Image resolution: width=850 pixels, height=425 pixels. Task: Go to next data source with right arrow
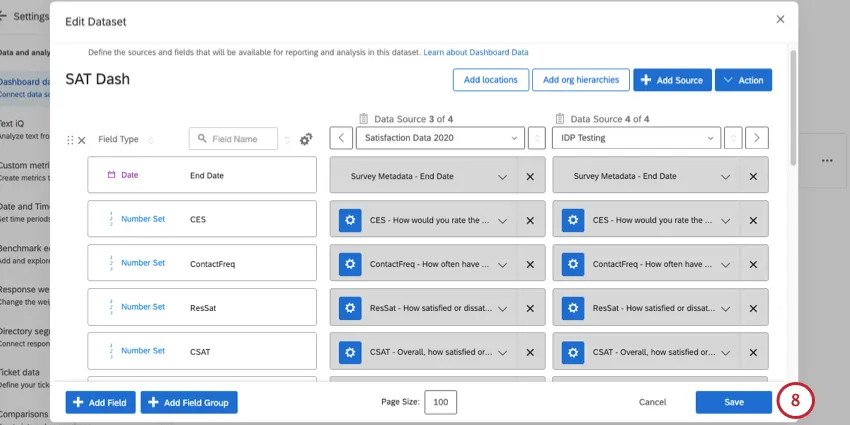point(757,138)
